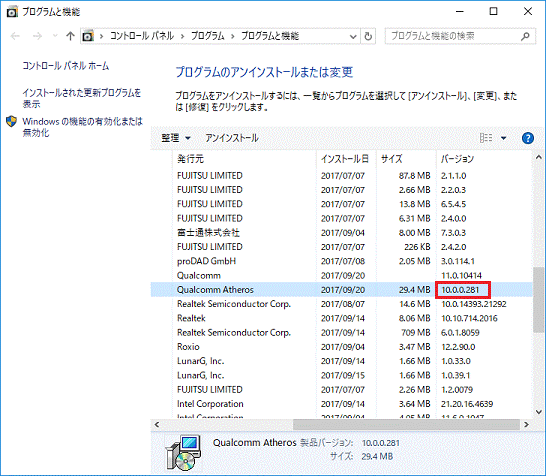Image resolution: width=546 pixels, height=476 pixels.
Task: Click version 6.0.1.8059 Realtek Semiconductor row
Action: [460, 333]
